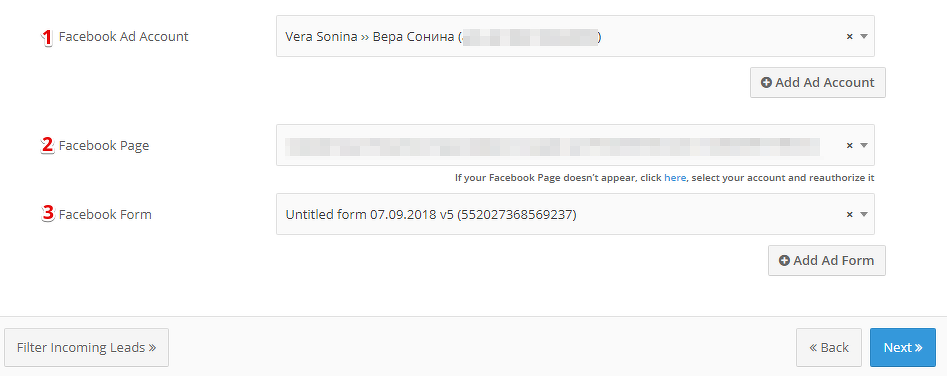This screenshot has width=947, height=376.
Task: Click the red step 1 number icon
Action: [x=47, y=37]
